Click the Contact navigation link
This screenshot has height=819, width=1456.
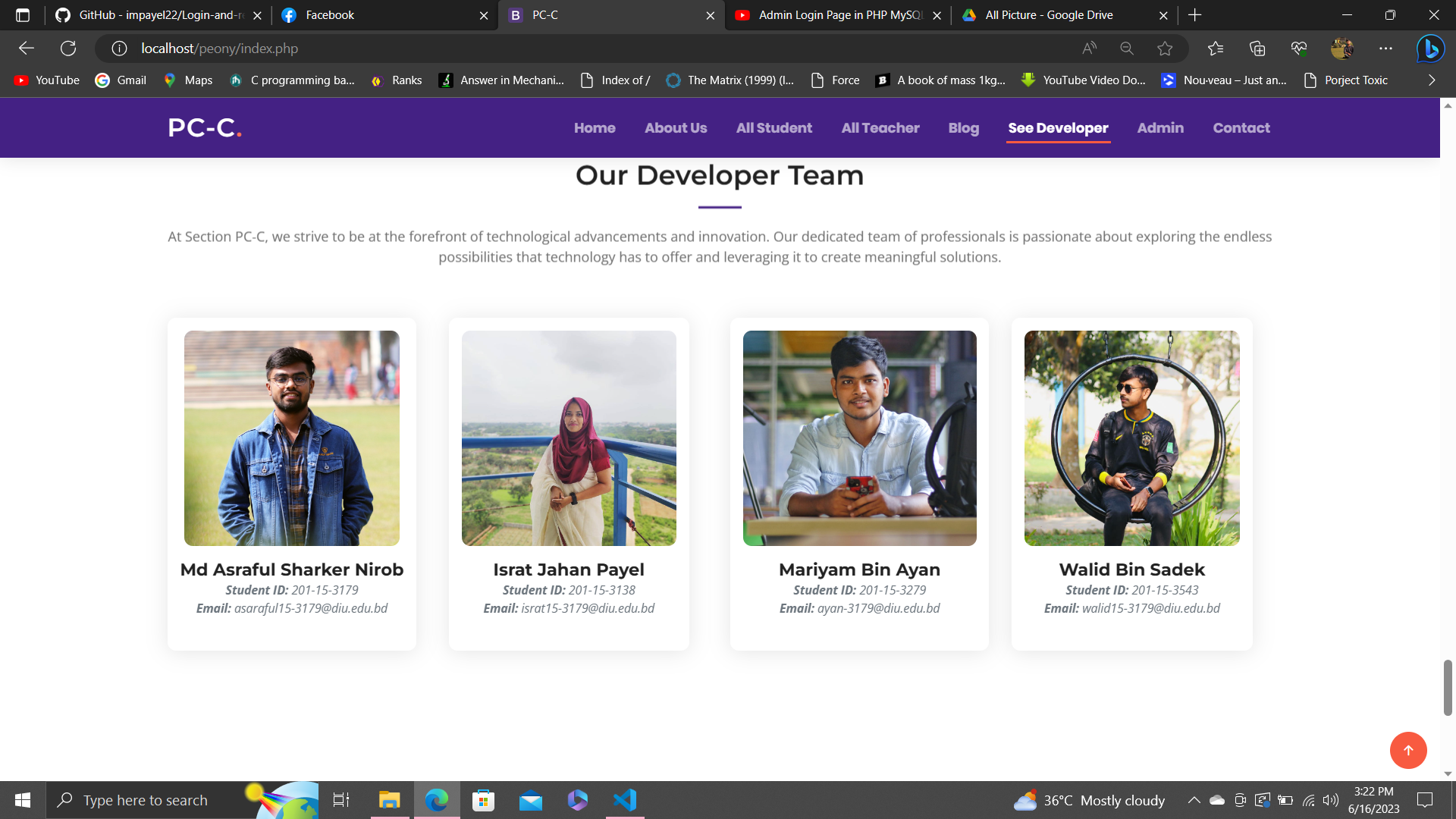click(x=1241, y=128)
